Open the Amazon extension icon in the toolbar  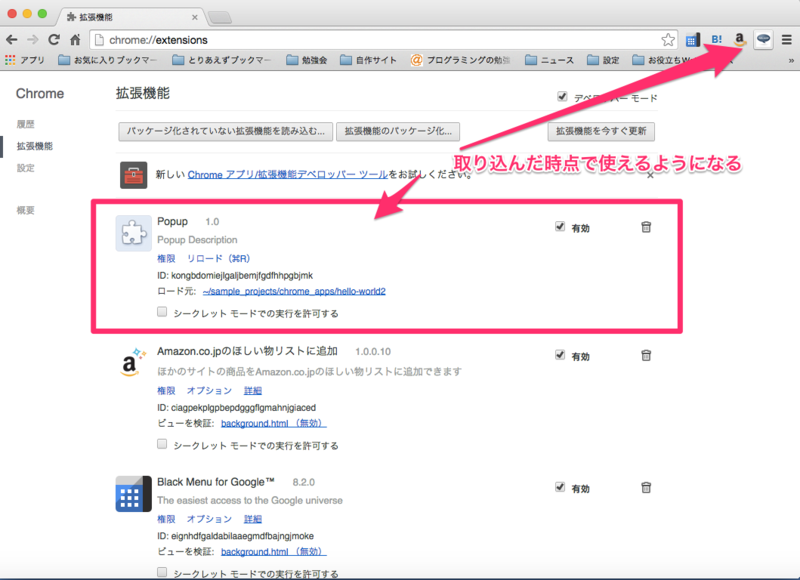(x=738, y=39)
